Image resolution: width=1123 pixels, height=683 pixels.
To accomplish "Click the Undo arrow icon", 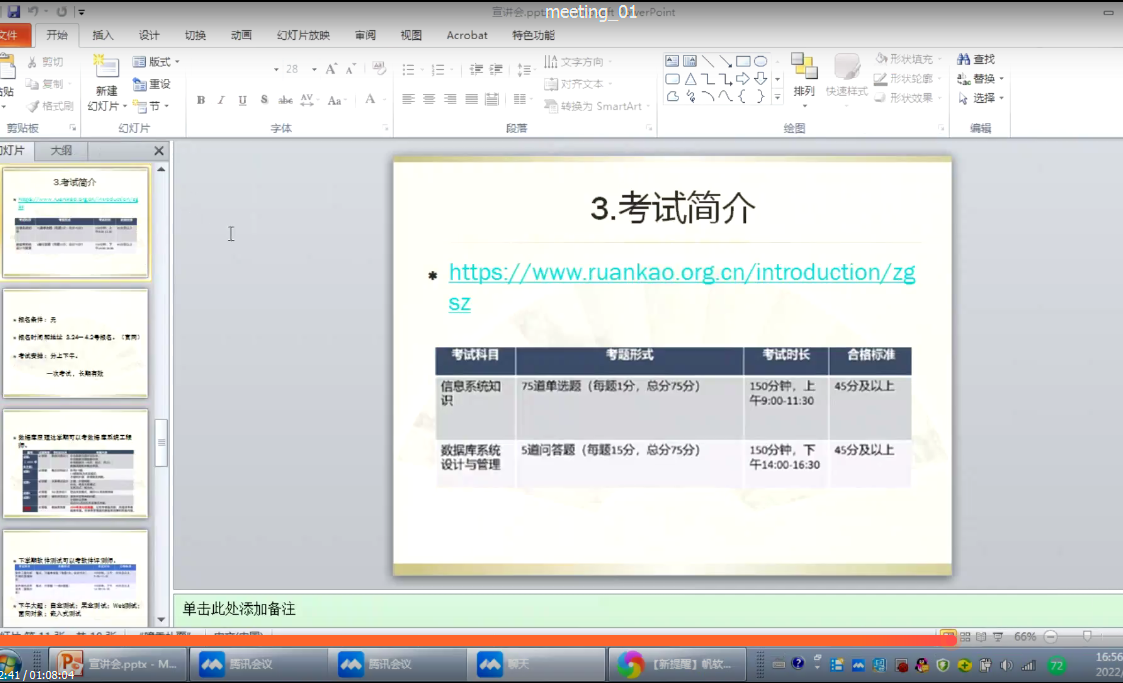I will click(33, 11).
